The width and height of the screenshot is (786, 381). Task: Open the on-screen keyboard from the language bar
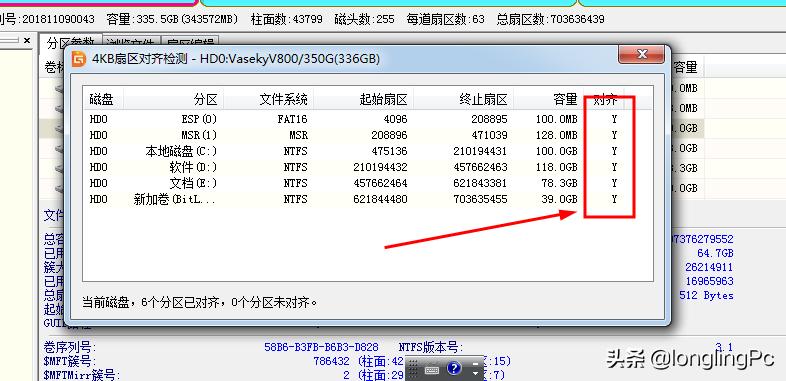click(432, 370)
